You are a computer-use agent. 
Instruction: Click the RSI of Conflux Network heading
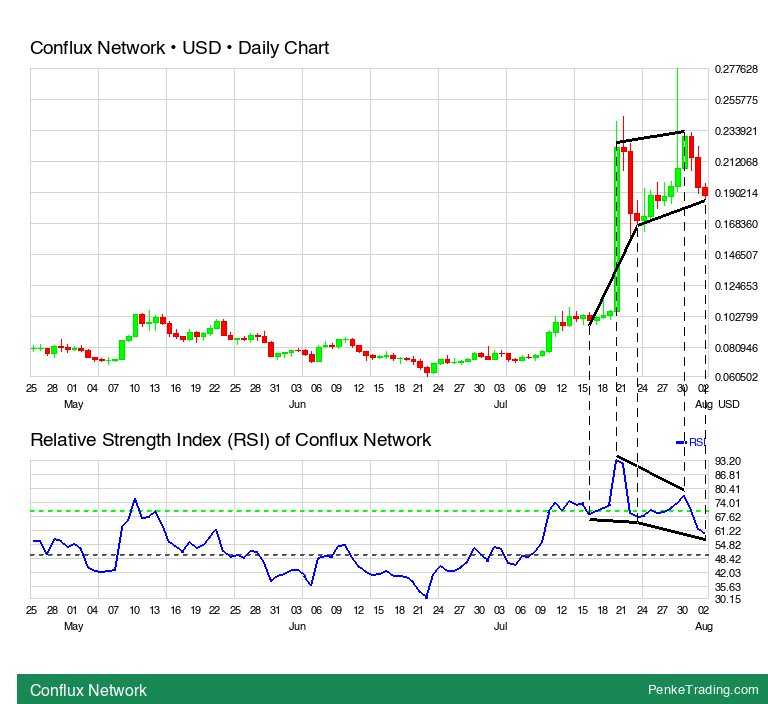coord(231,440)
